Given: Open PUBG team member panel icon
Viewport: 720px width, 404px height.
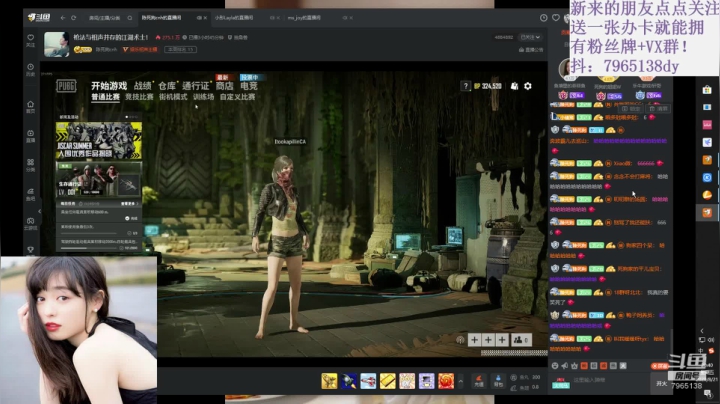Looking at the screenshot, I should click(521, 340).
